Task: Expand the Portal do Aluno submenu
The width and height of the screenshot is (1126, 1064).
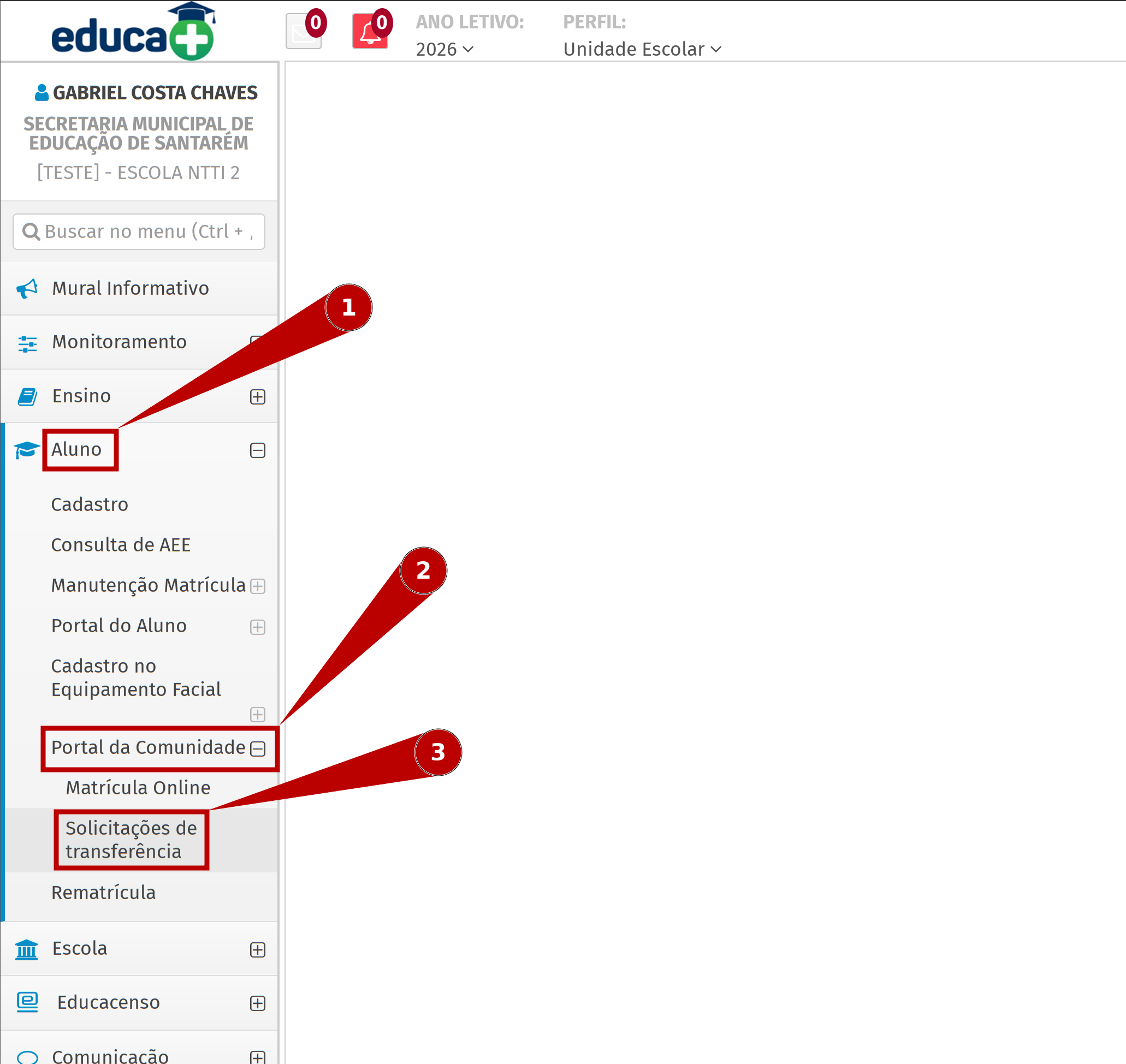Action: [258, 627]
